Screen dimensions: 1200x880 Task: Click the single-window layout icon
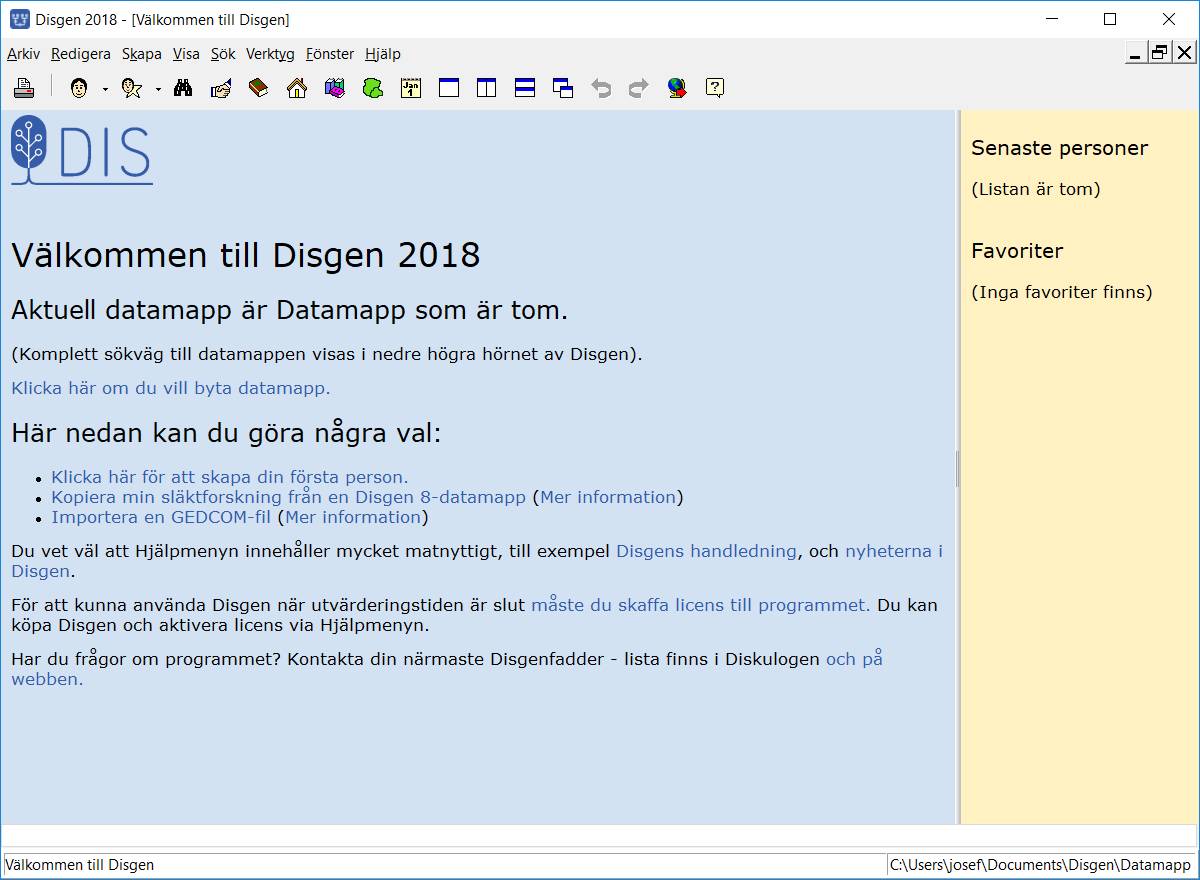pyautogui.click(x=449, y=88)
